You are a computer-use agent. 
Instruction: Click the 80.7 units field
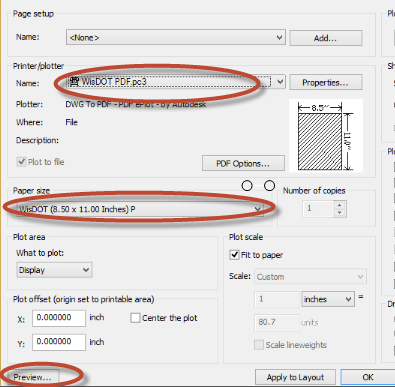tap(277, 322)
